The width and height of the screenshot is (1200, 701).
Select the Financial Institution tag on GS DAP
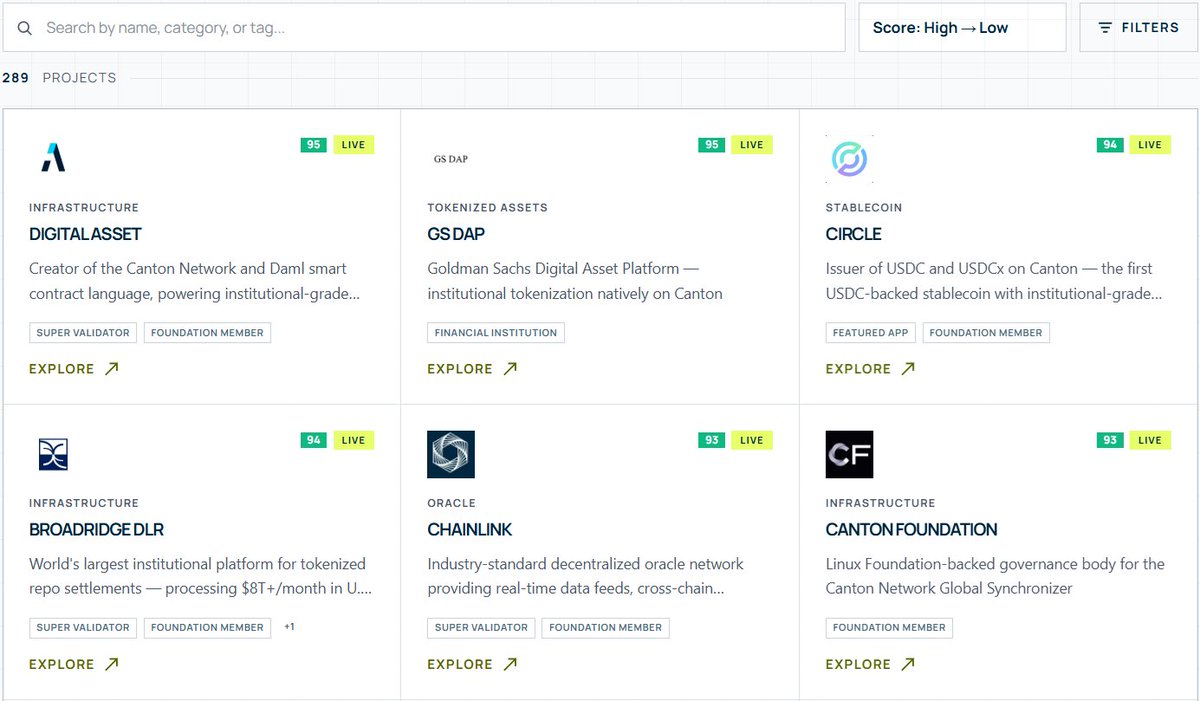pyautogui.click(x=496, y=332)
